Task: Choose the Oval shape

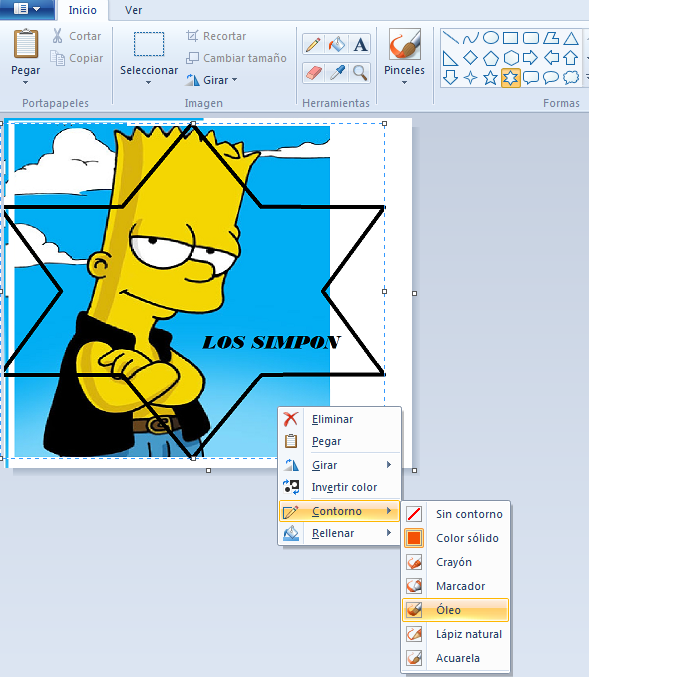Action: [x=490, y=38]
